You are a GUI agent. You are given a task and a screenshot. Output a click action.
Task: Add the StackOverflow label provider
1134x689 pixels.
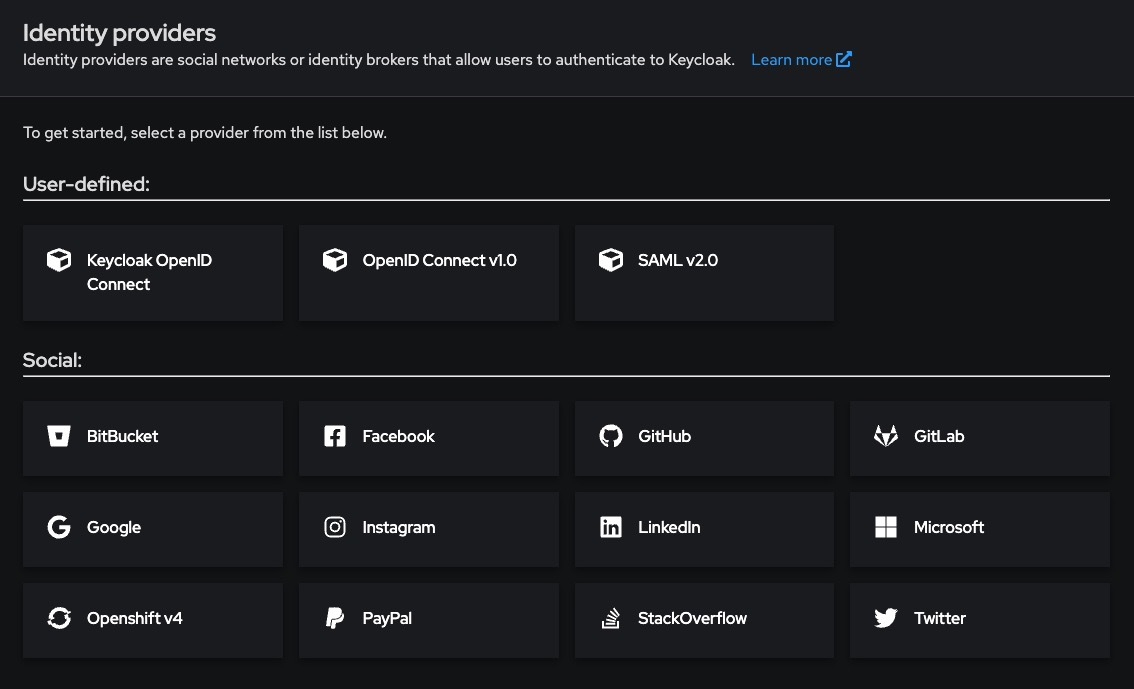coord(692,618)
